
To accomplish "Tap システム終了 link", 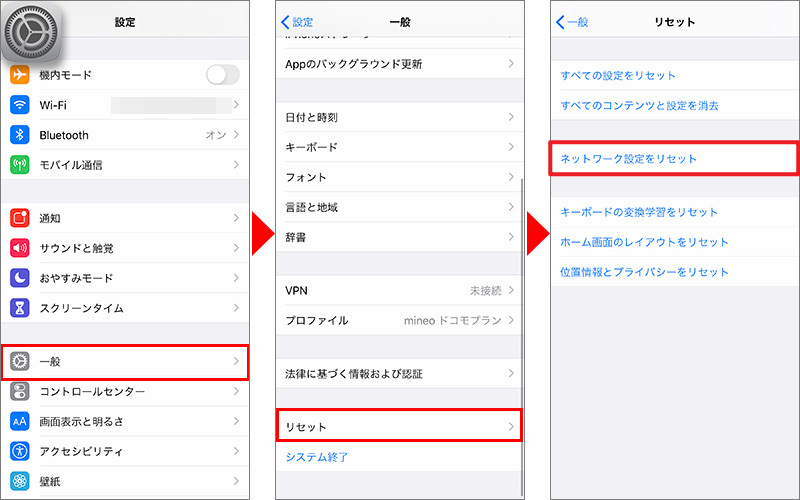I will tap(317, 457).
